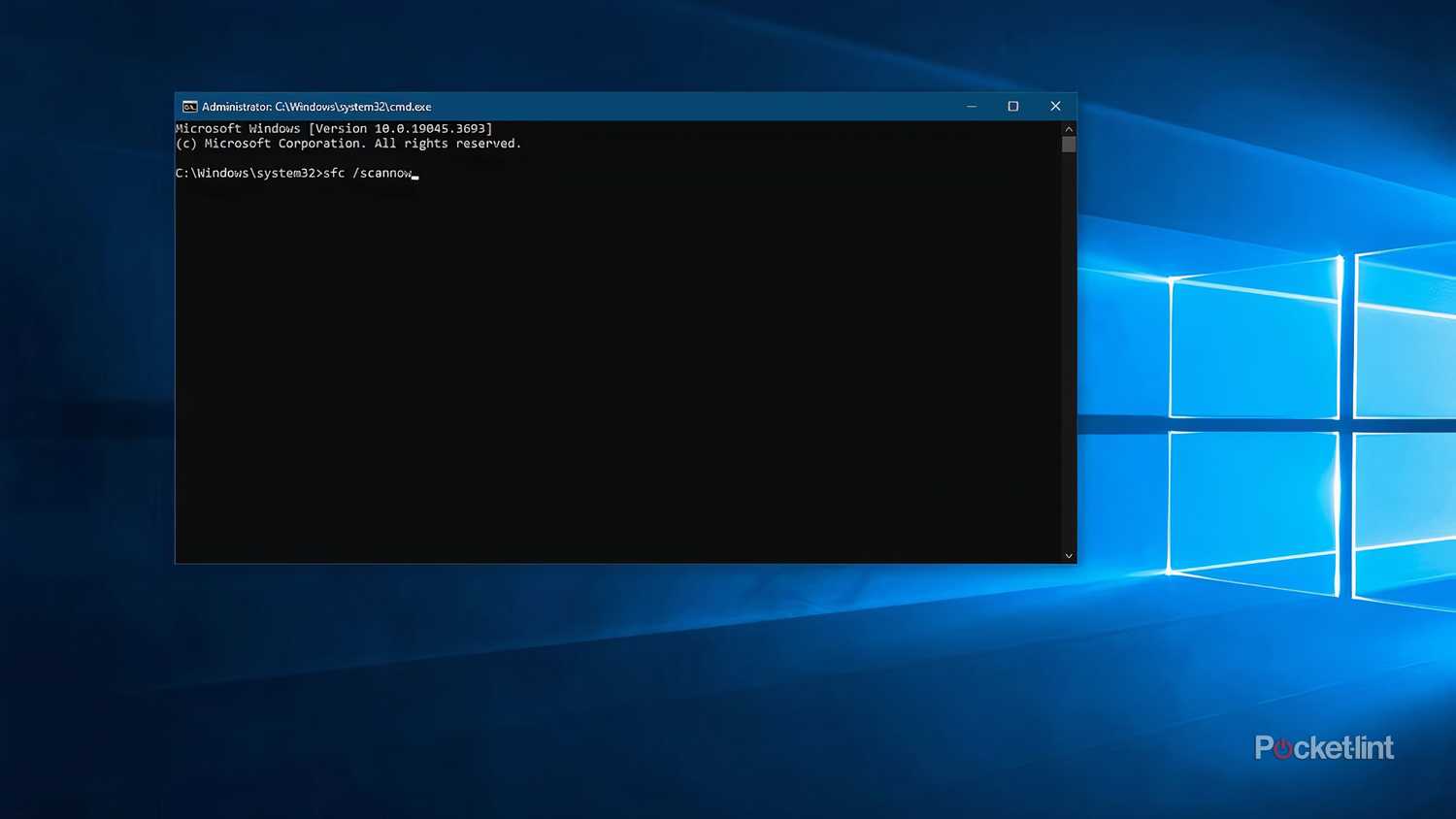This screenshot has height=819, width=1456.
Task: Select the Microsoft Windows version line
Action: tap(333, 128)
